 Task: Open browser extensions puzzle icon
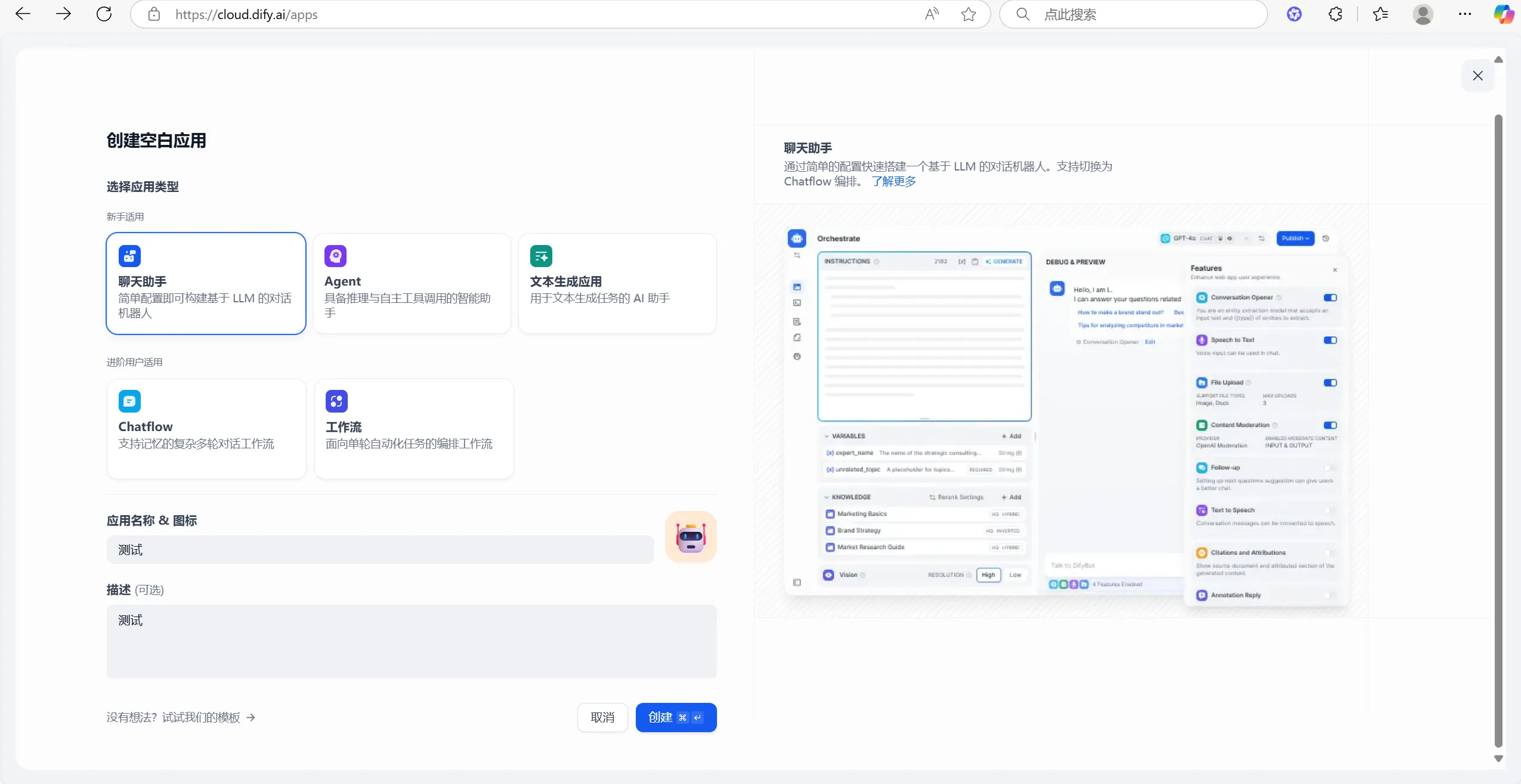(1335, 14)
